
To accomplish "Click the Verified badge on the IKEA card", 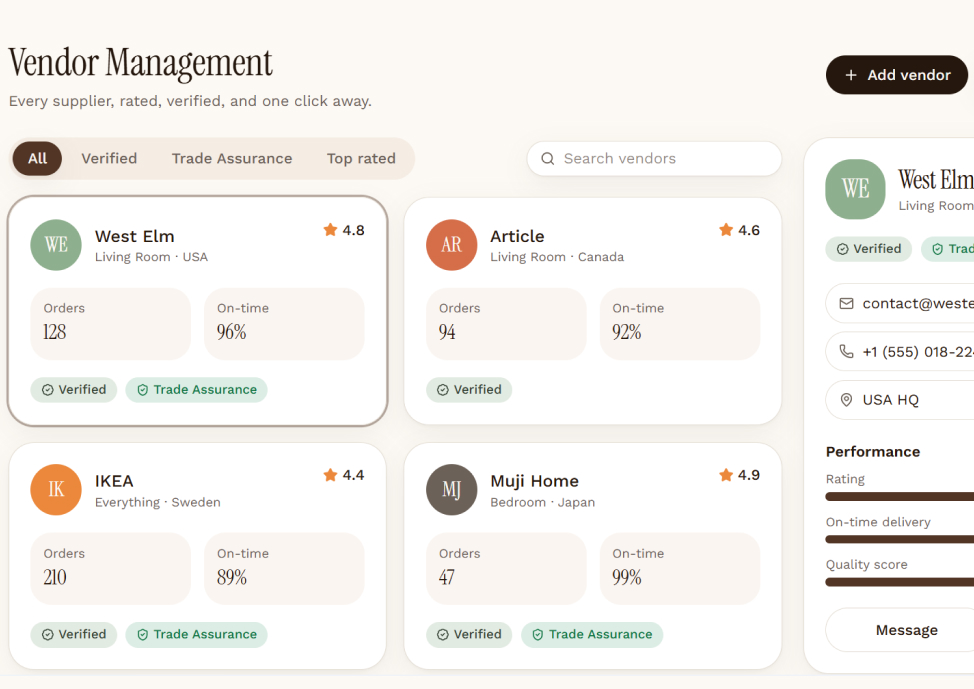I will point(74,634).
